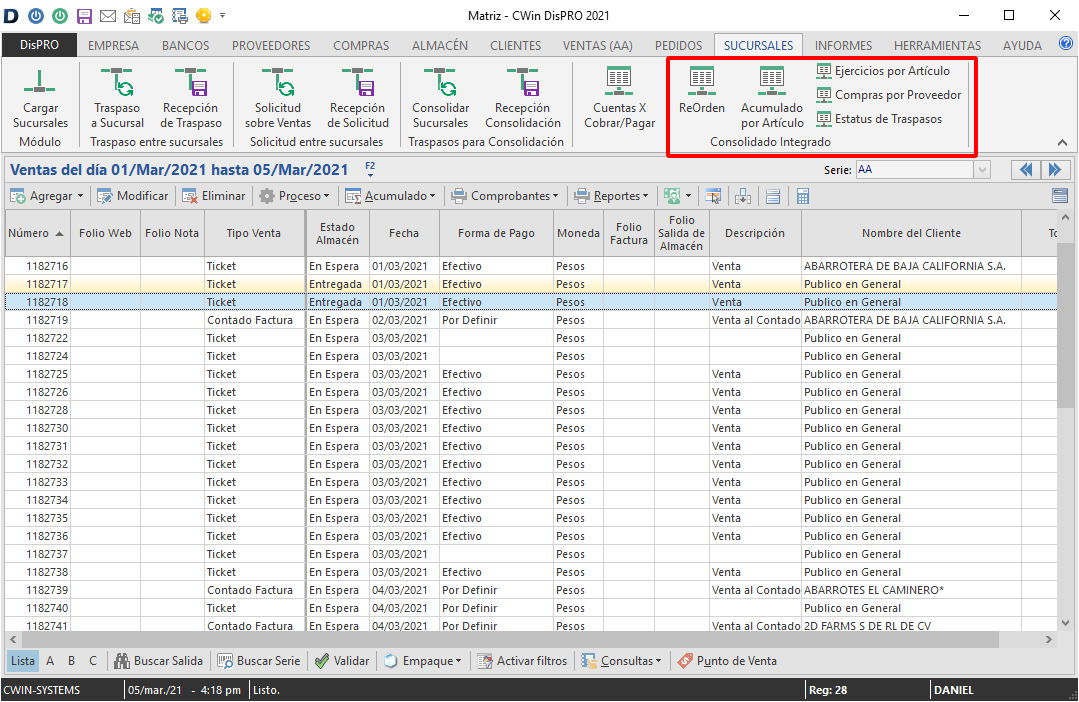Open the Reportes dropdown menu
This screenshot has width=1079, height=702.
click(x=645, y=196)
